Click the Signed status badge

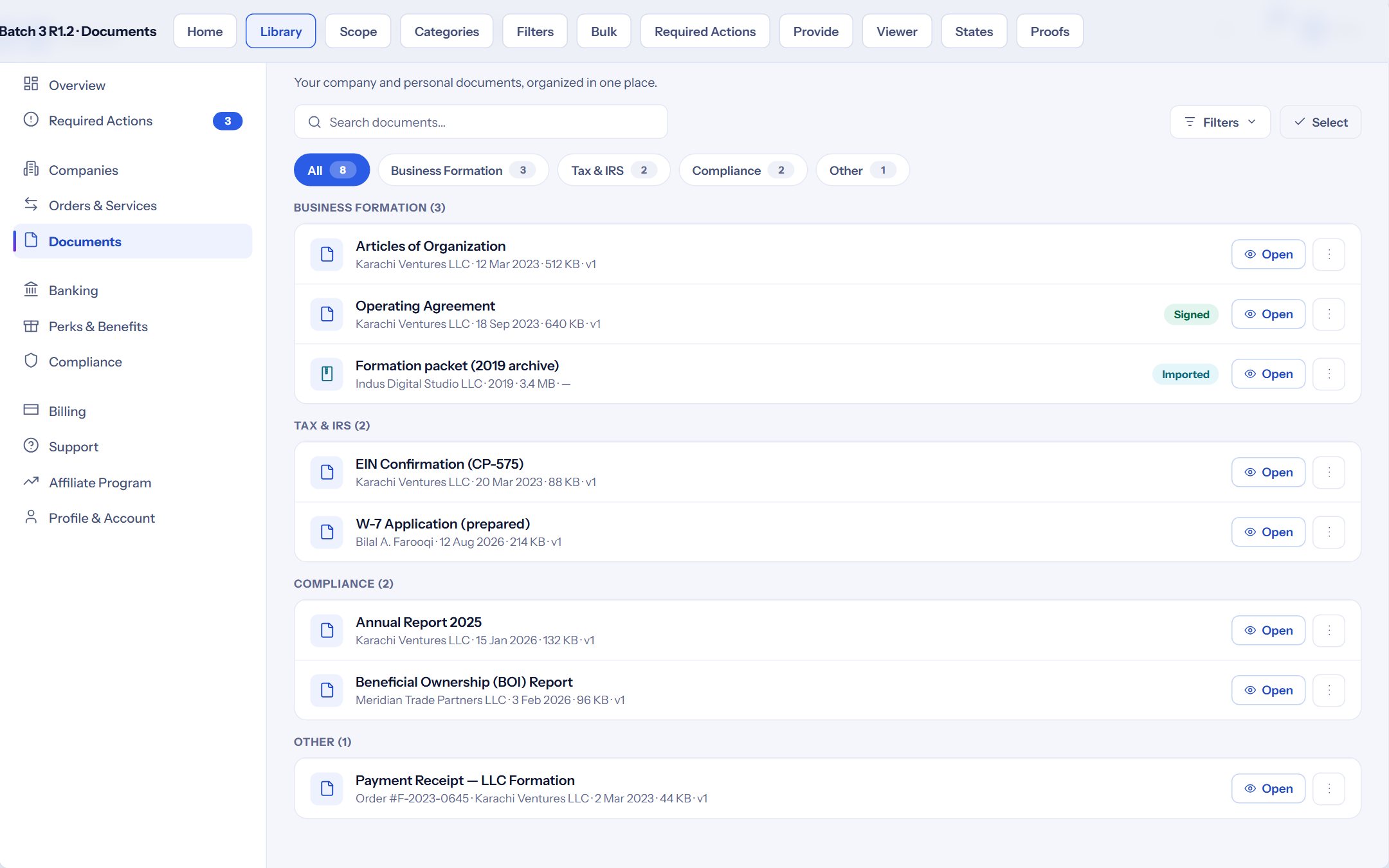pos(1191,314)
